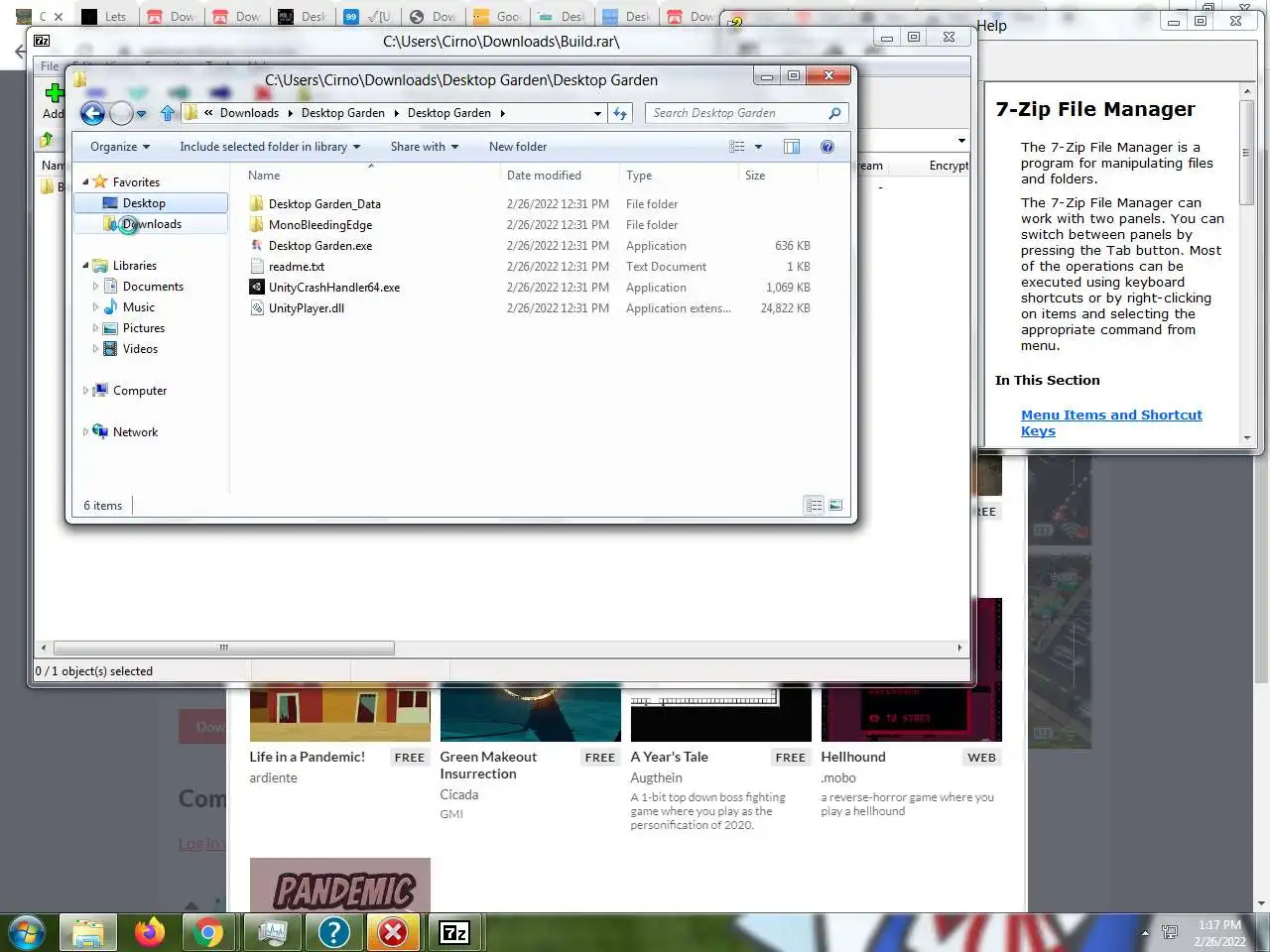Select the Libraries item in navigation pane
This screenshot has height=952, width=1270.
134,266
